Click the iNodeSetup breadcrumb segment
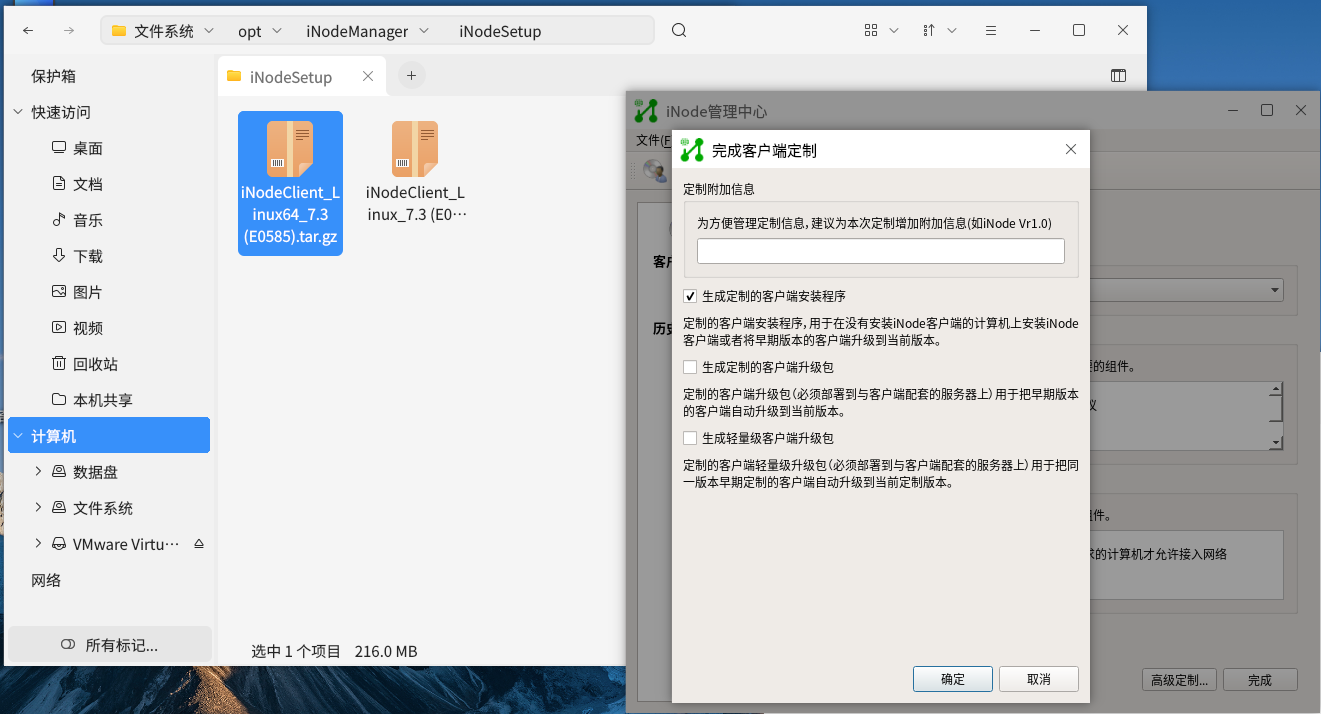The width and height of the screenshot is (1321, 714). pyautogui.click(x=500, y=31)
